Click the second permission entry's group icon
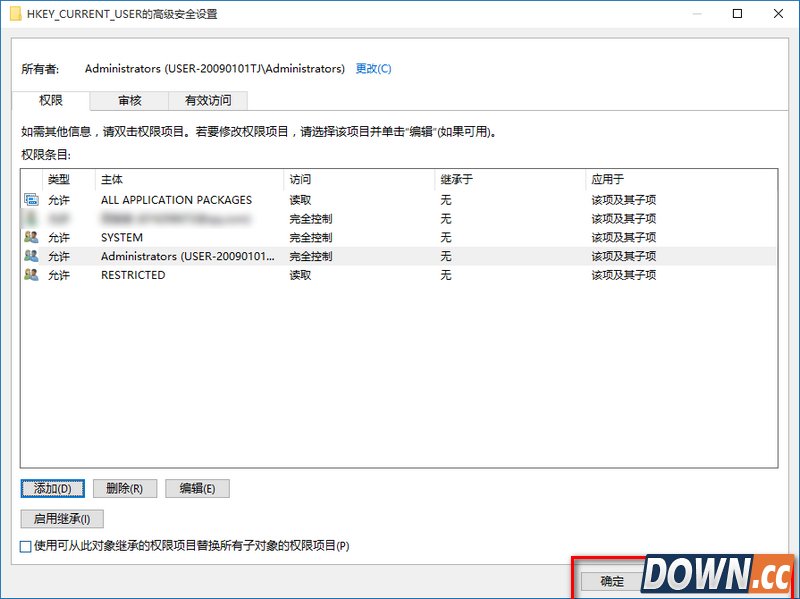 (x=30, y=218)
